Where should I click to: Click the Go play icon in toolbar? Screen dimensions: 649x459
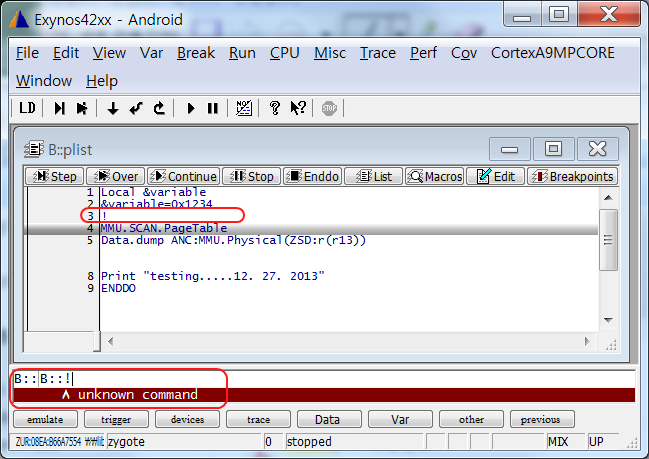pos(190,108)
